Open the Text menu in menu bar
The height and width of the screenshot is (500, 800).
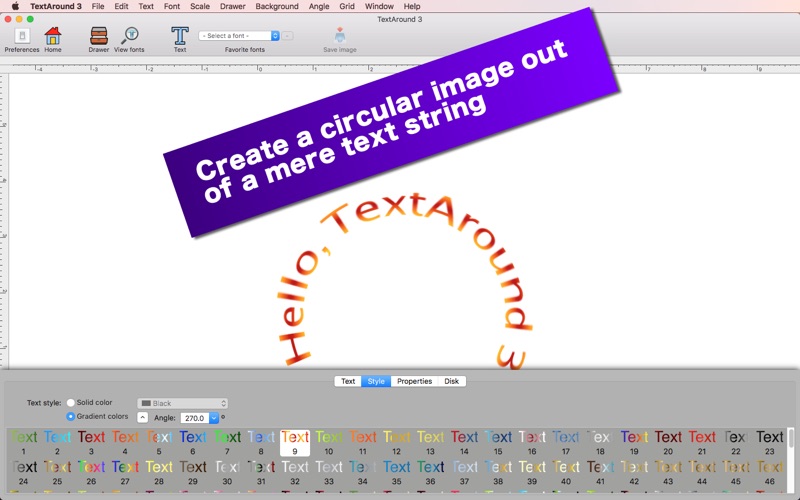click(146, 6)
